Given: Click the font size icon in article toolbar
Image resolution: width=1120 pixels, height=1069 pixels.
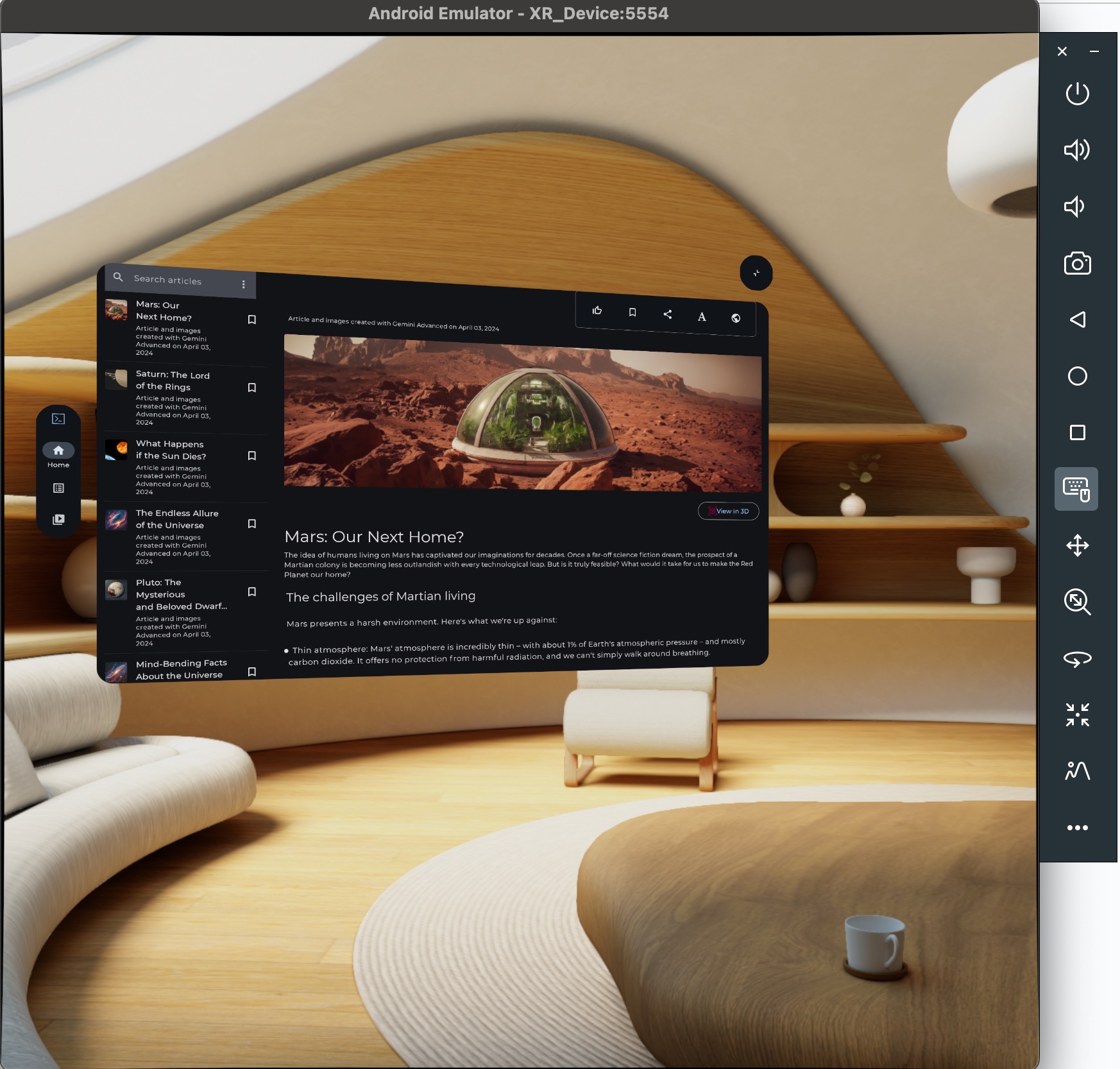Looking at the screenshot, I should tap(702, 316).
